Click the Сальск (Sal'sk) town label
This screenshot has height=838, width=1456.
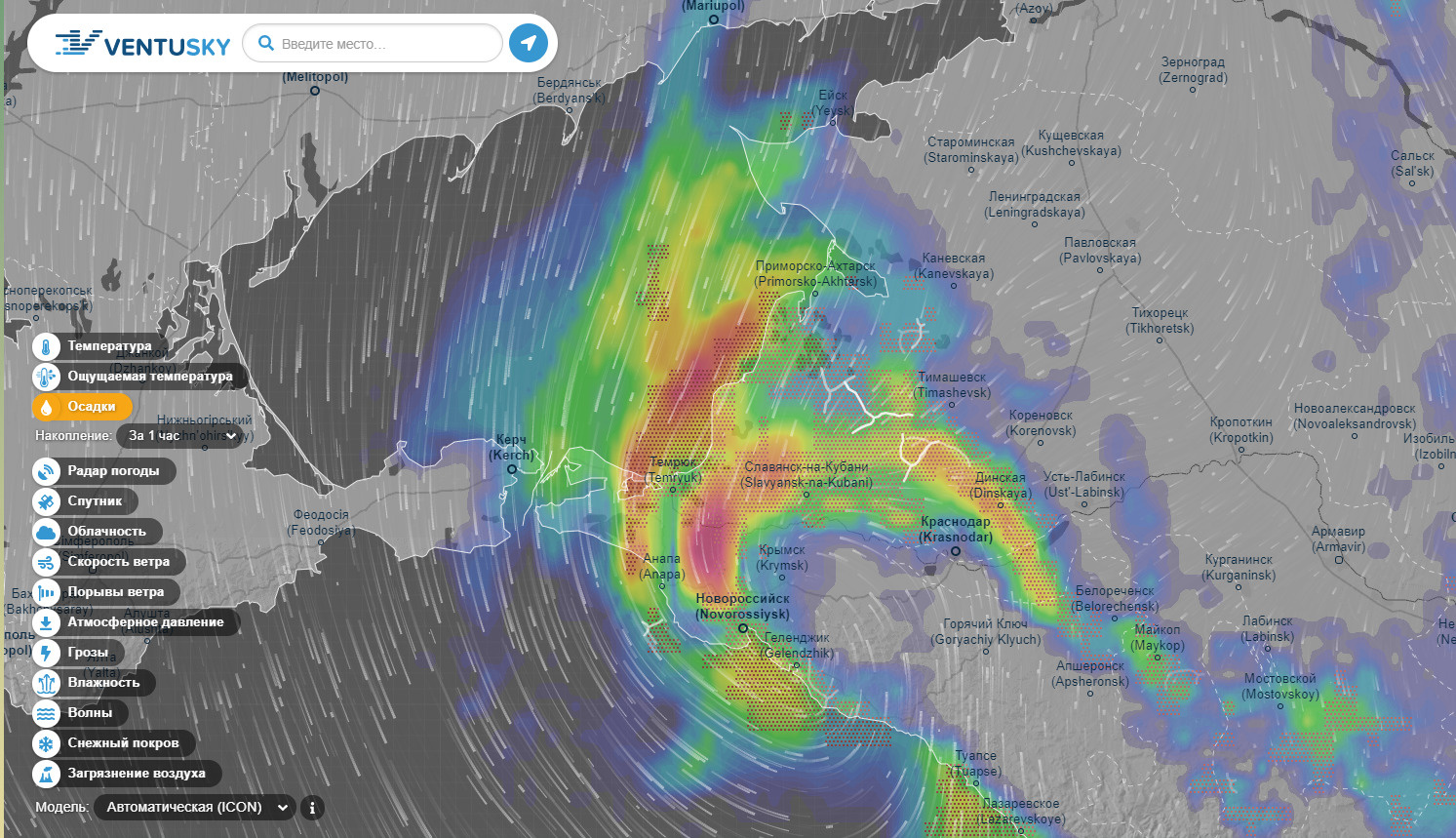point(1413,163)
